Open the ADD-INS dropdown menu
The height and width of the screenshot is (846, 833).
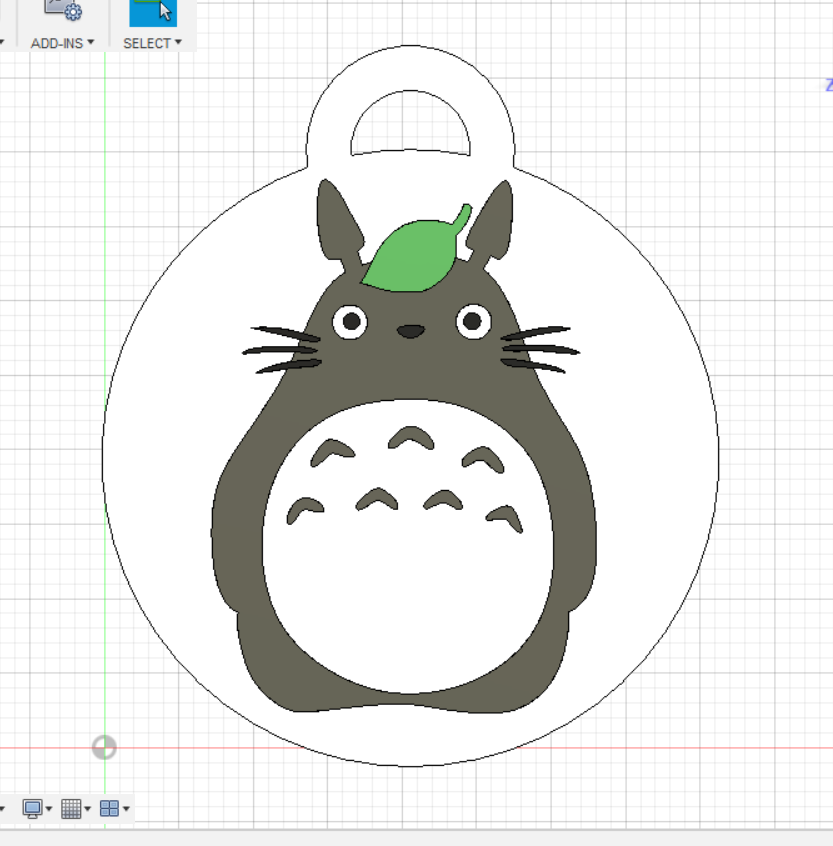pos(62,43)
